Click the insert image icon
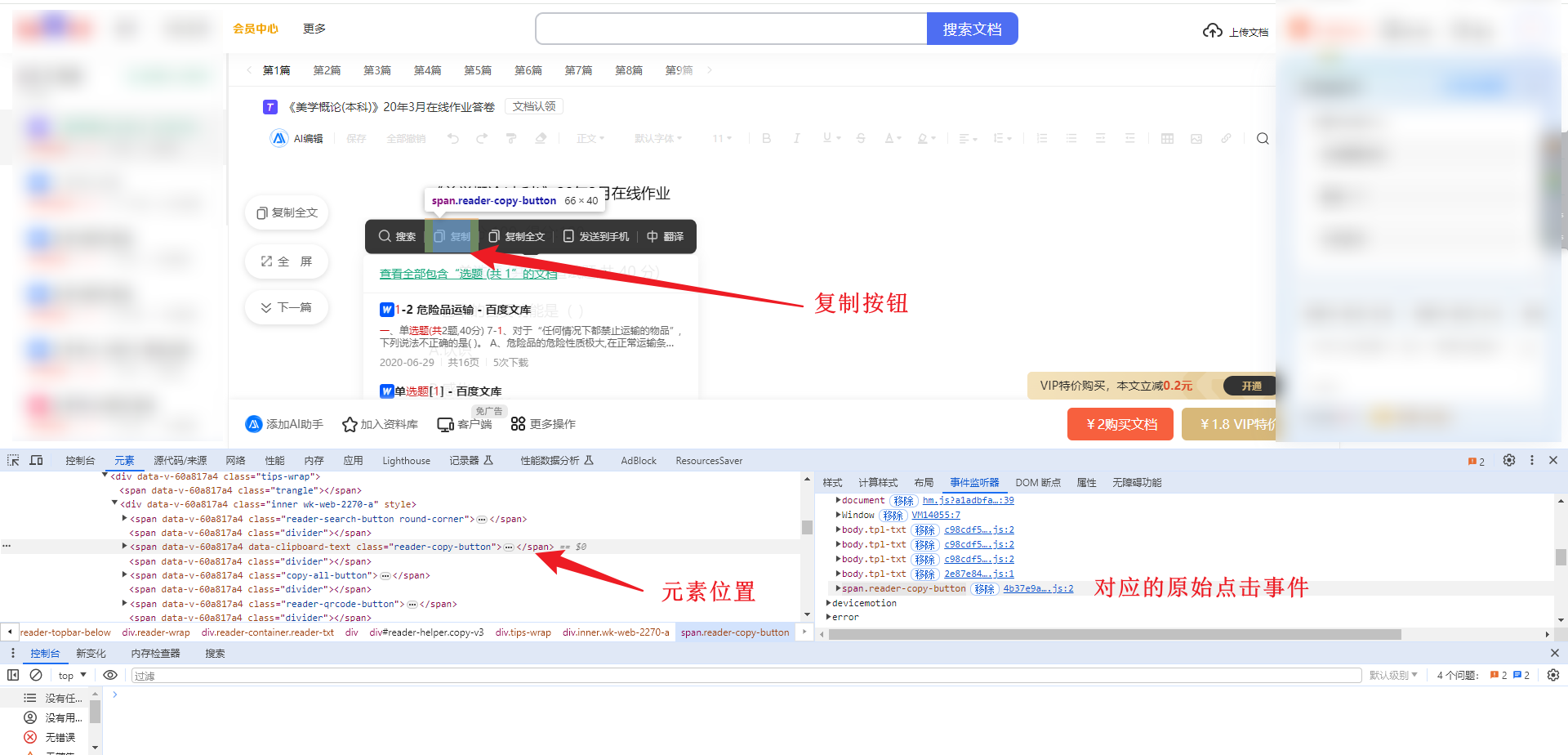 pyautogui.click(x=1196, y=138)
